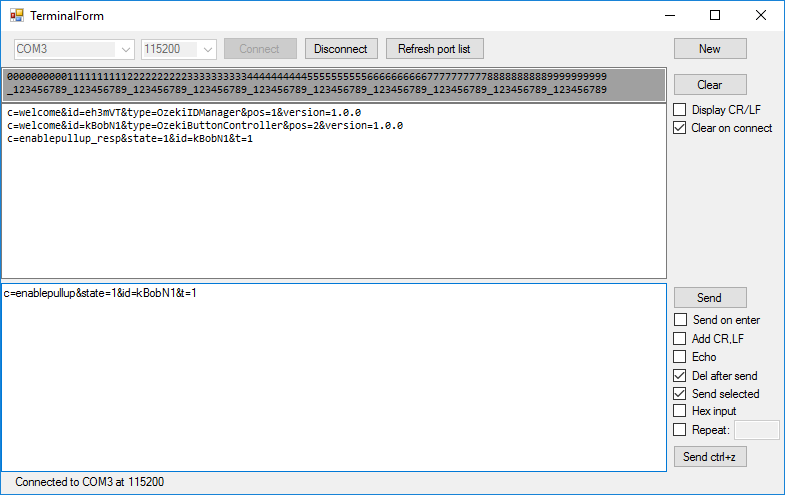Screen dimensions: 785x495
Task: Click the OzekiButtonController welcome line in output
Action: click(205, 126)
